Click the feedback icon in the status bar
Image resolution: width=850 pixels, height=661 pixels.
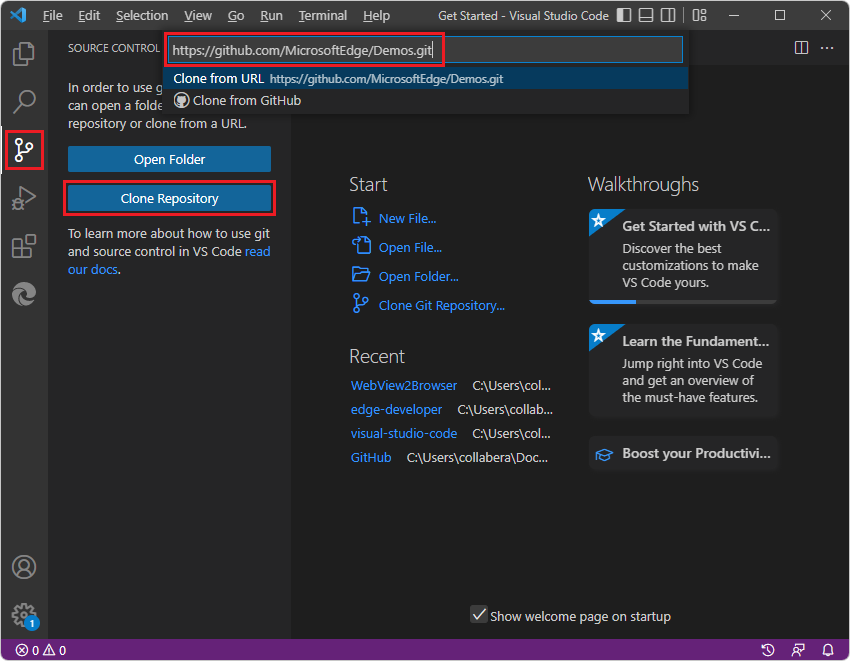[x=798, y=650]
